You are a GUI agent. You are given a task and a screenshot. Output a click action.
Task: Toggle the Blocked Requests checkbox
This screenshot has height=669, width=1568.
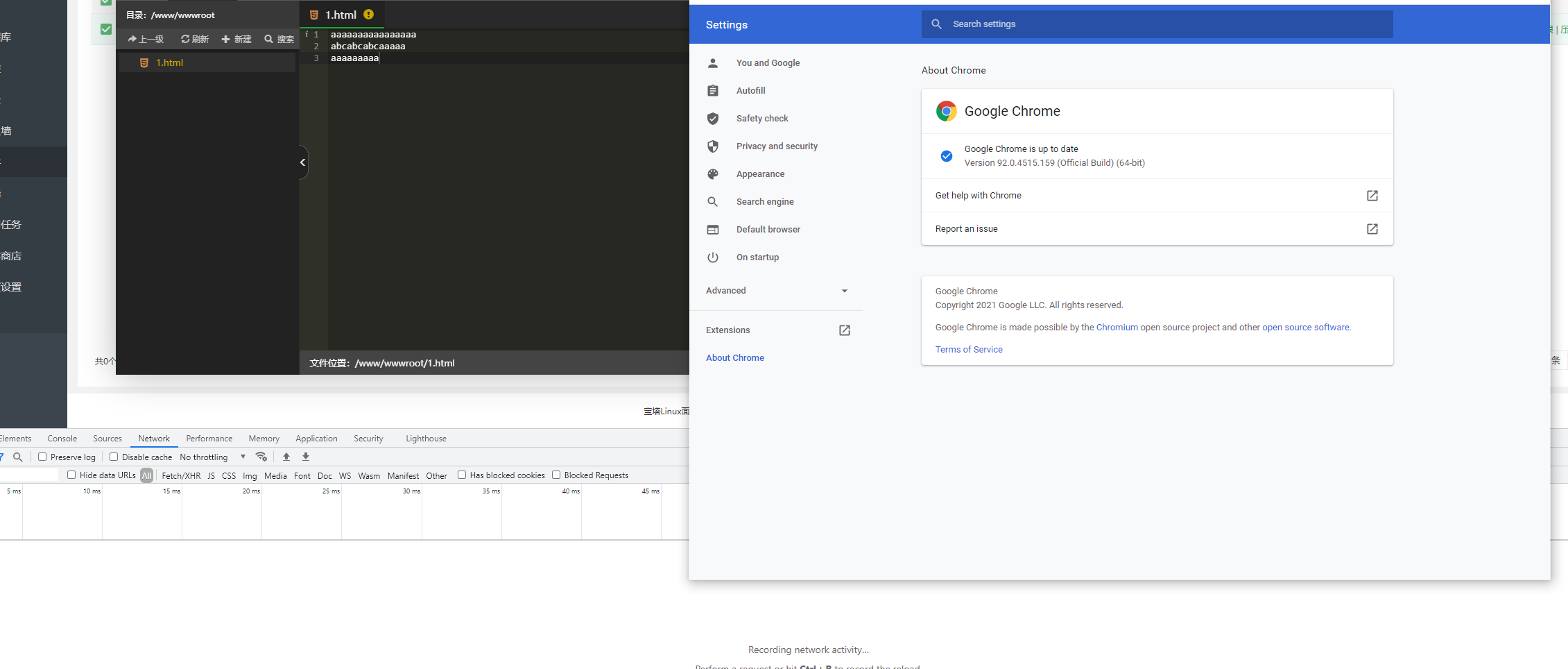(556, 475)
